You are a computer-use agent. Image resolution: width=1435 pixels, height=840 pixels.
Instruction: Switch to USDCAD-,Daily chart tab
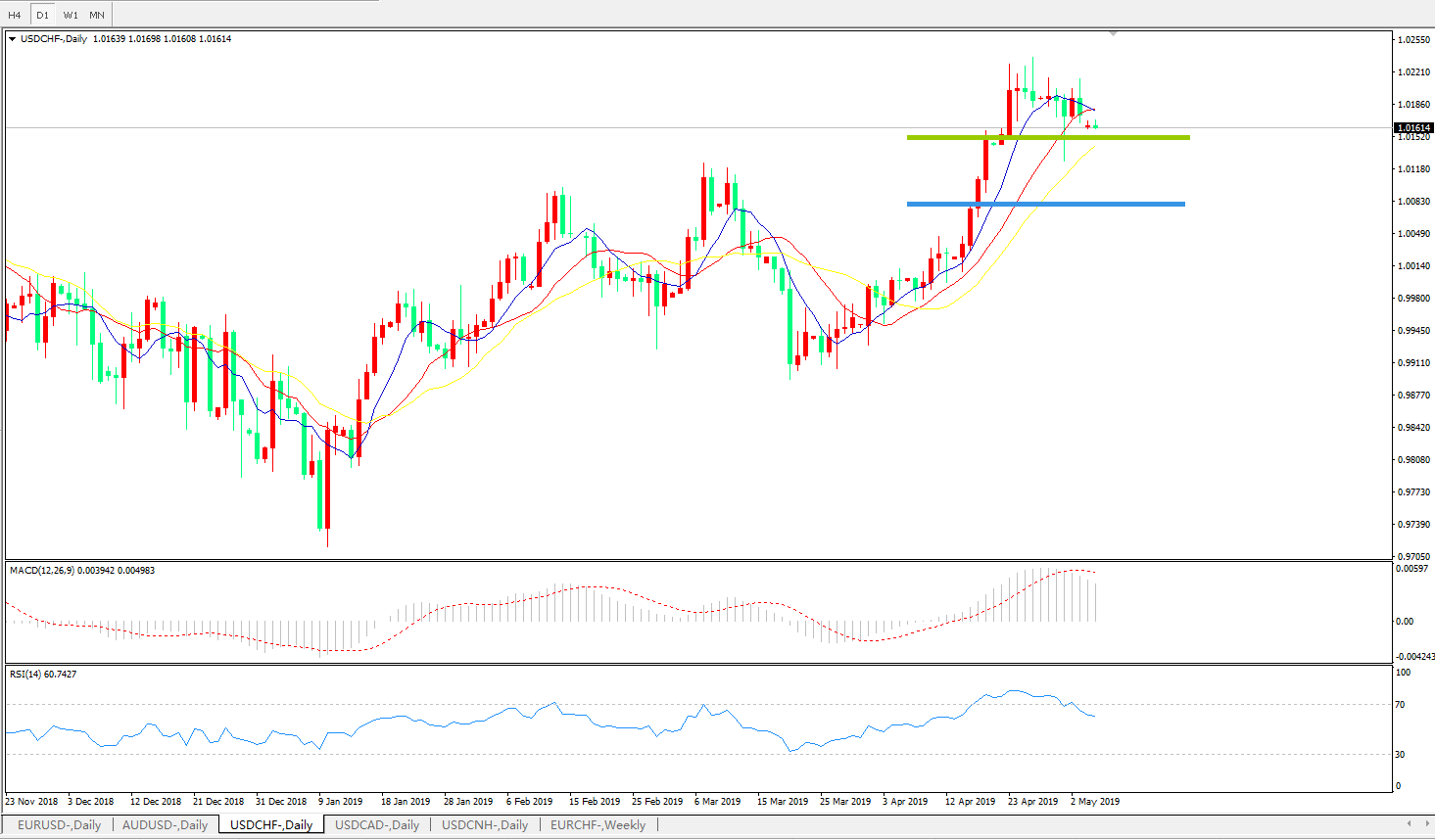point(377,825)
